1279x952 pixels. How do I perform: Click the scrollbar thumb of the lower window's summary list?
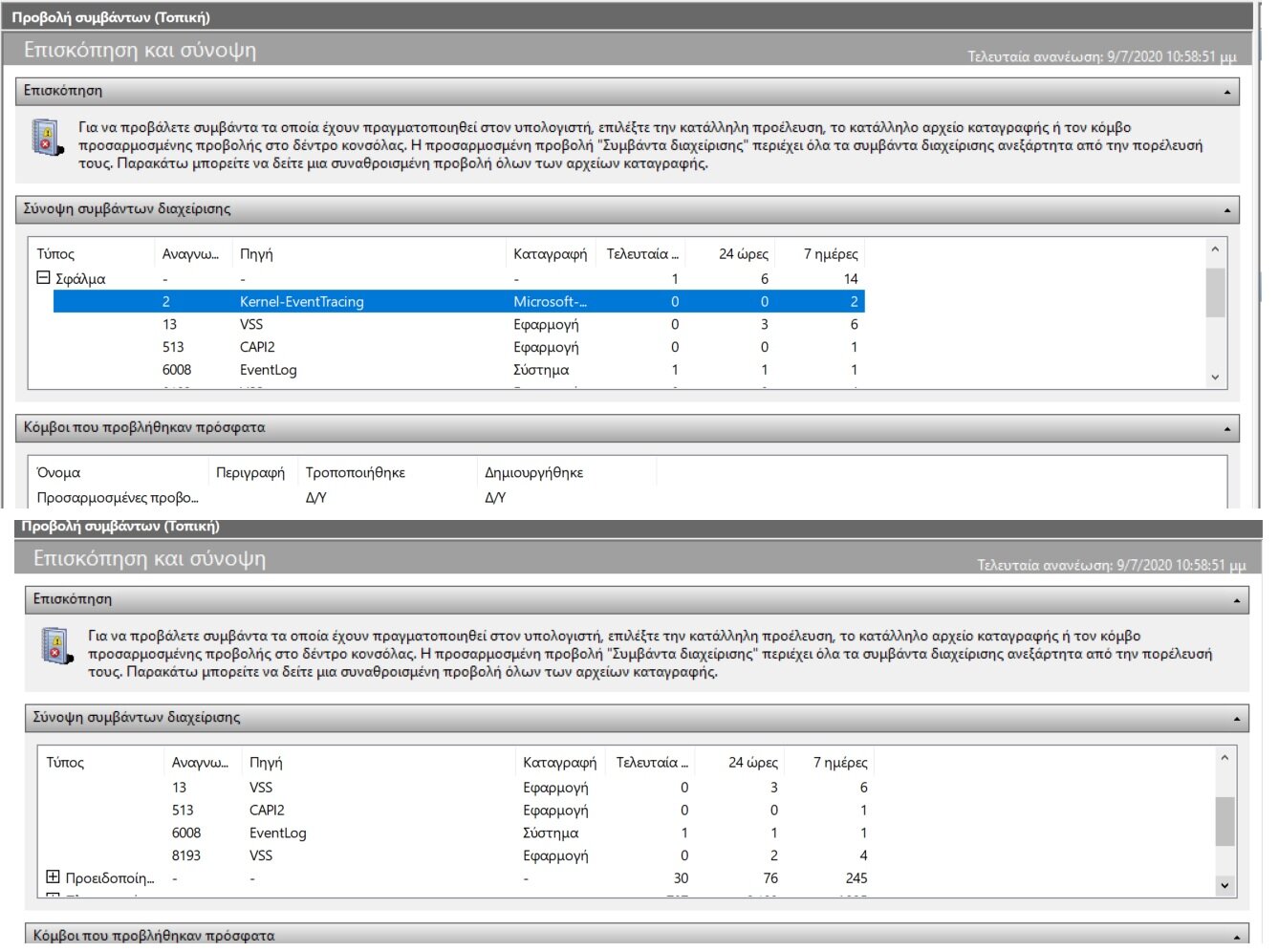tap(1225, 822)
